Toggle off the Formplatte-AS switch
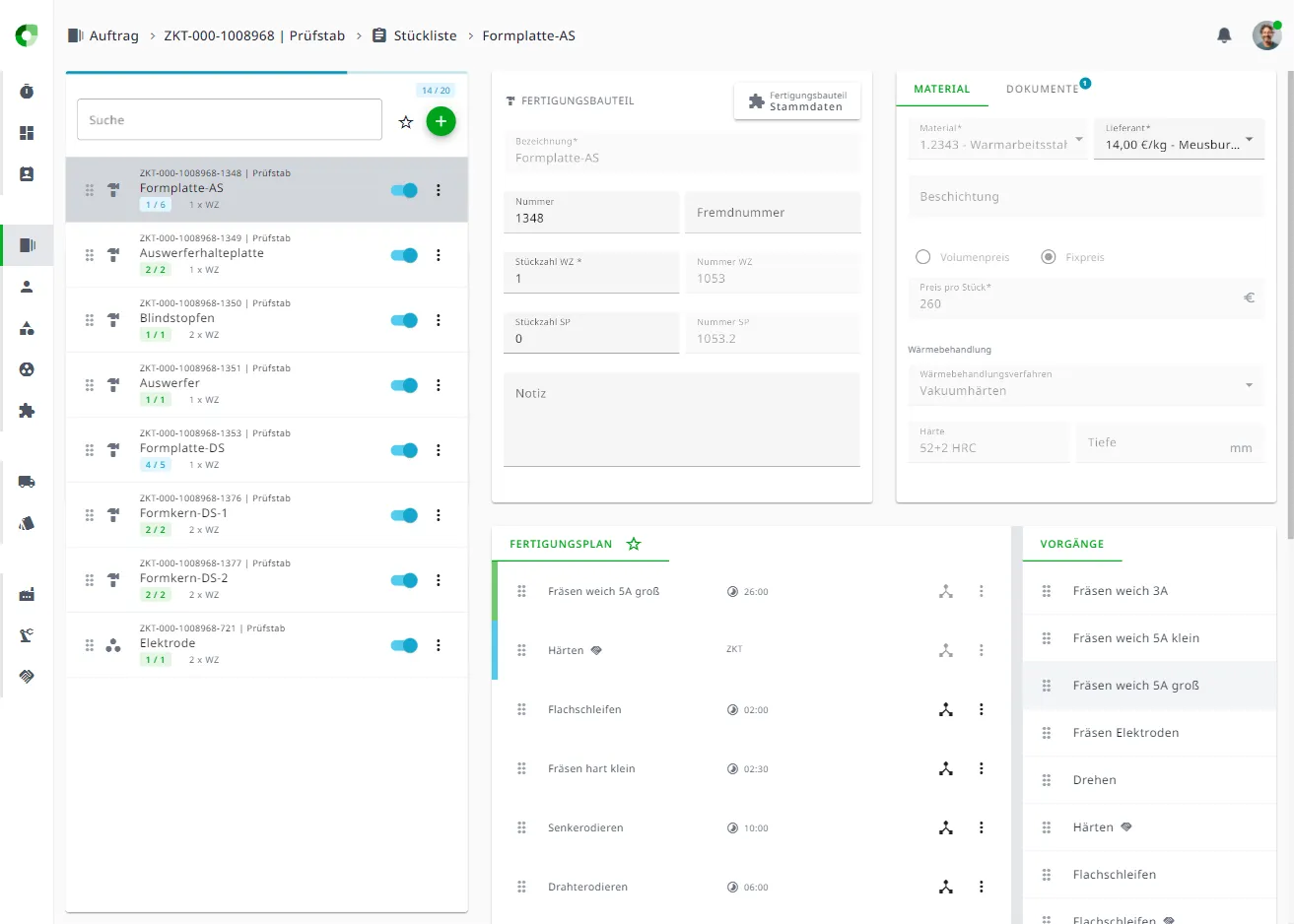 click(404, 190)
